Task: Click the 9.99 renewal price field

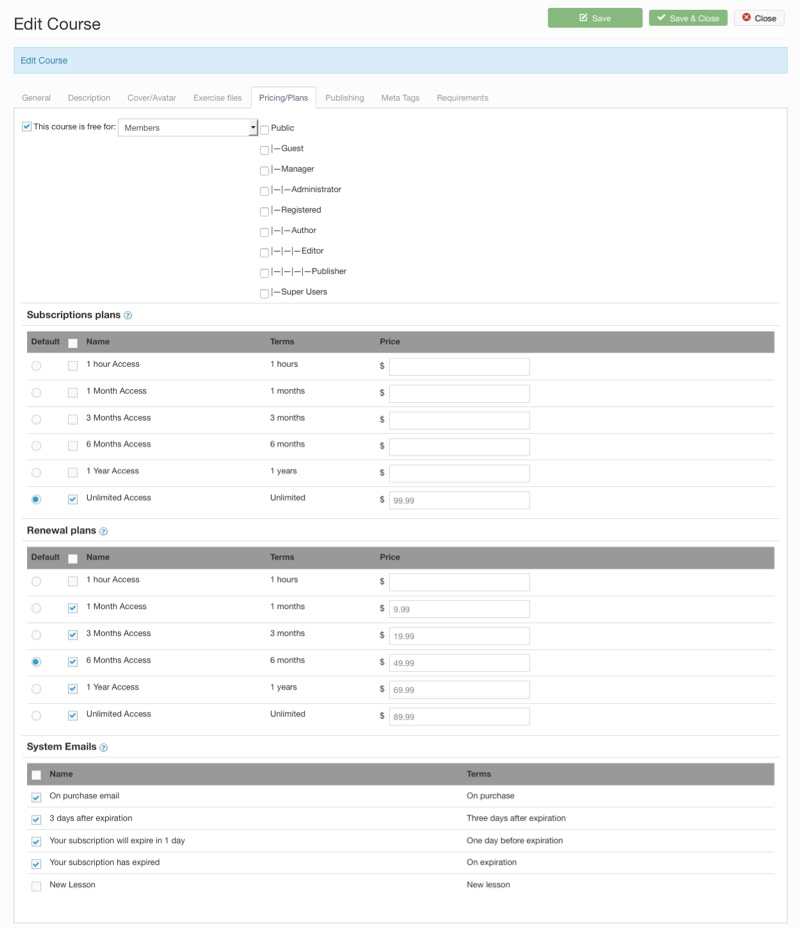Action: [459, 609]
